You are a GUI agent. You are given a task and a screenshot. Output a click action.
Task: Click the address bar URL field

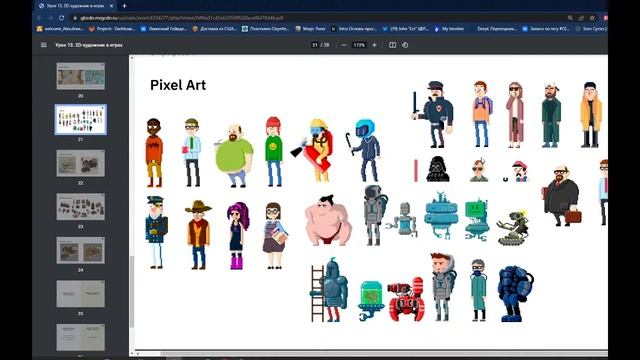pos(318,18)
